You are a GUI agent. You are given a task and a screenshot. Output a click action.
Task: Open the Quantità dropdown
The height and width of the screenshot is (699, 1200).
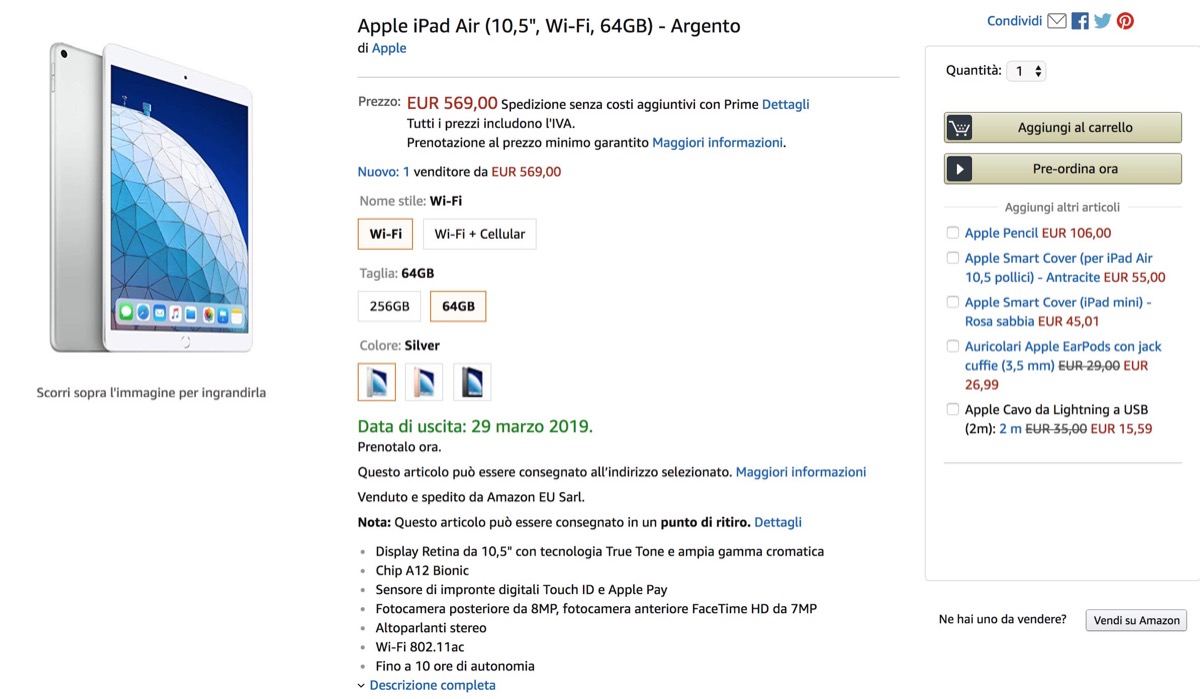[x=1026, y=71]
